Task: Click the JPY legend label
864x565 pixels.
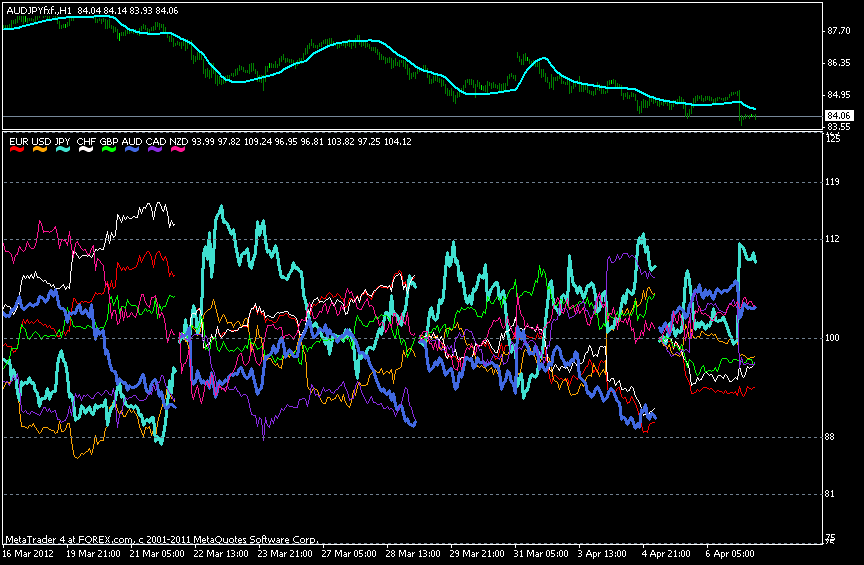Action: click(63, 142)
